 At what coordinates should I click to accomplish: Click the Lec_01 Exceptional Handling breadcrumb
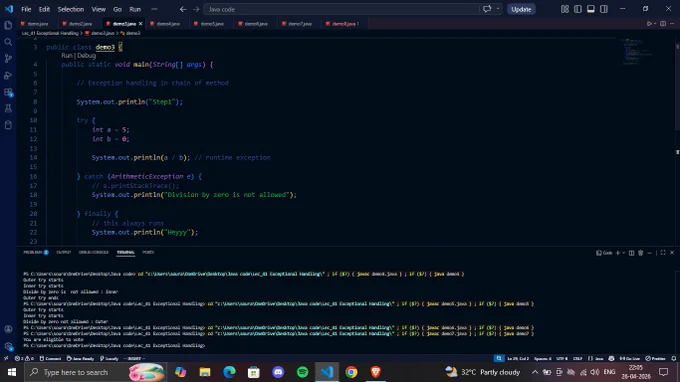click(50, 33)
